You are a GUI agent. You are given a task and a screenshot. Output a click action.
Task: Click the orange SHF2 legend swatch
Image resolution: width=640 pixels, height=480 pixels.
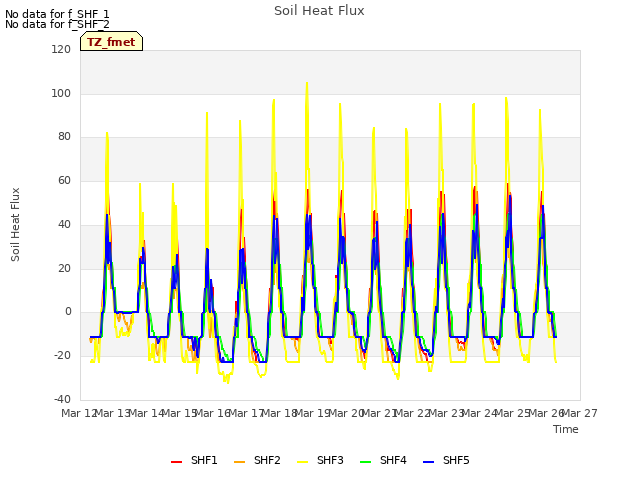240,462
